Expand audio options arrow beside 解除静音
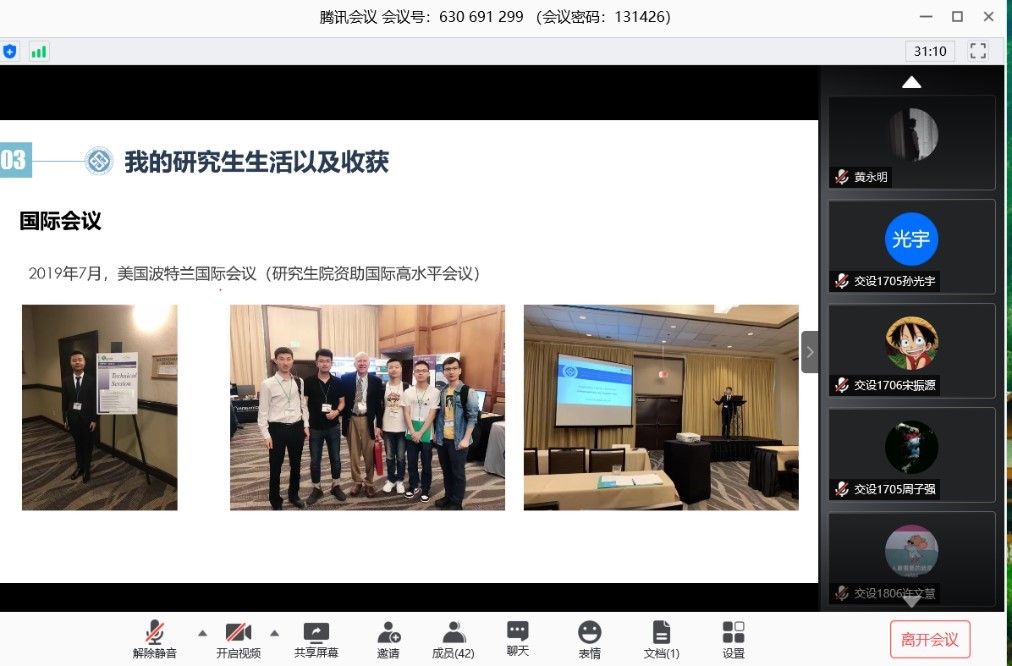Image resolution: width=1012 pixels, height=666 pixels. (x=202, y=633)
